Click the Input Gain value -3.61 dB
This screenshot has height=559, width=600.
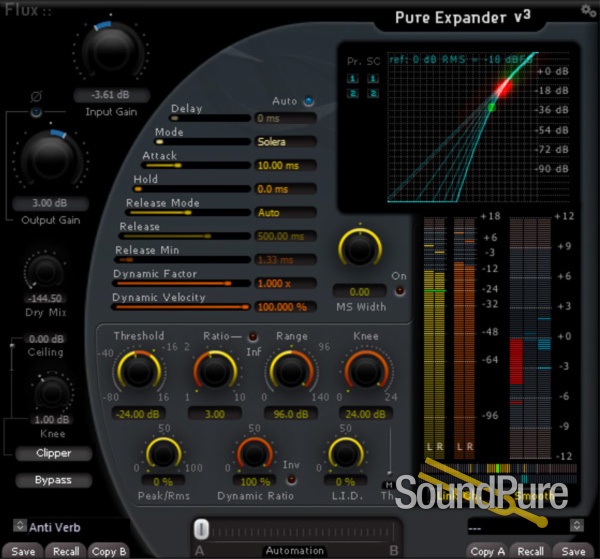tap(111, 95)
